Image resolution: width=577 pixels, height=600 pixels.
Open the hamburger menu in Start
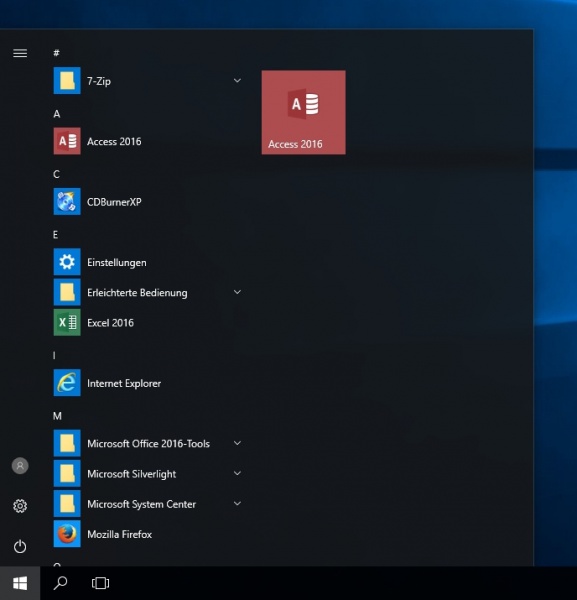click(20, 53)
